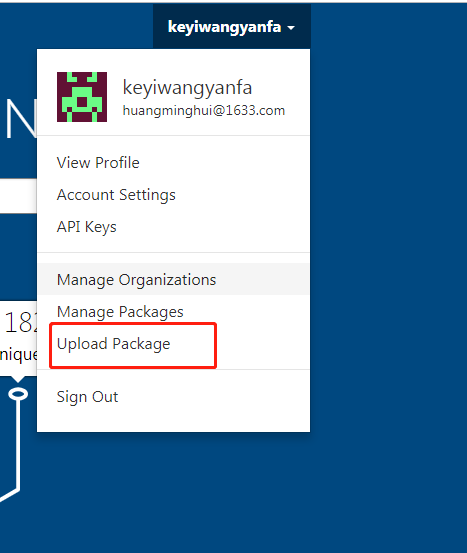
Task: Choose Upload Package
Action: tap(113, 344)
